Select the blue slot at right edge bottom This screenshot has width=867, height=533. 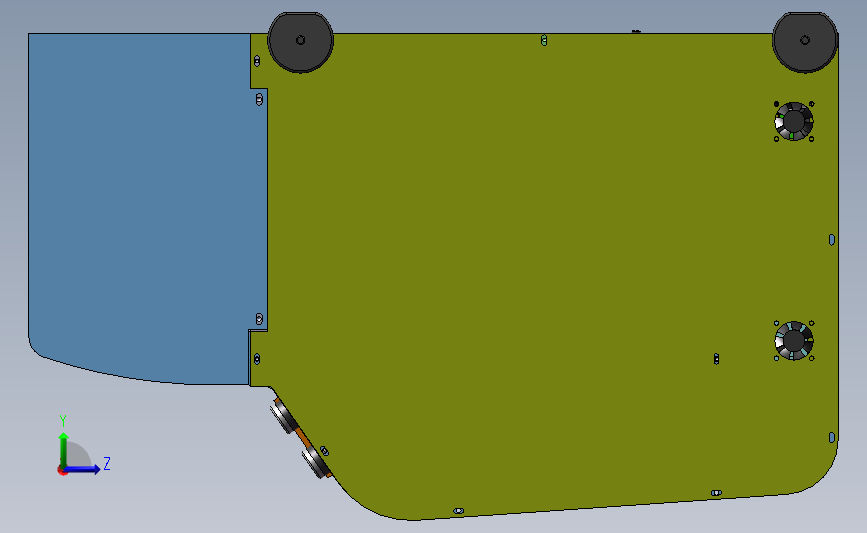click(x=832, y=437)
